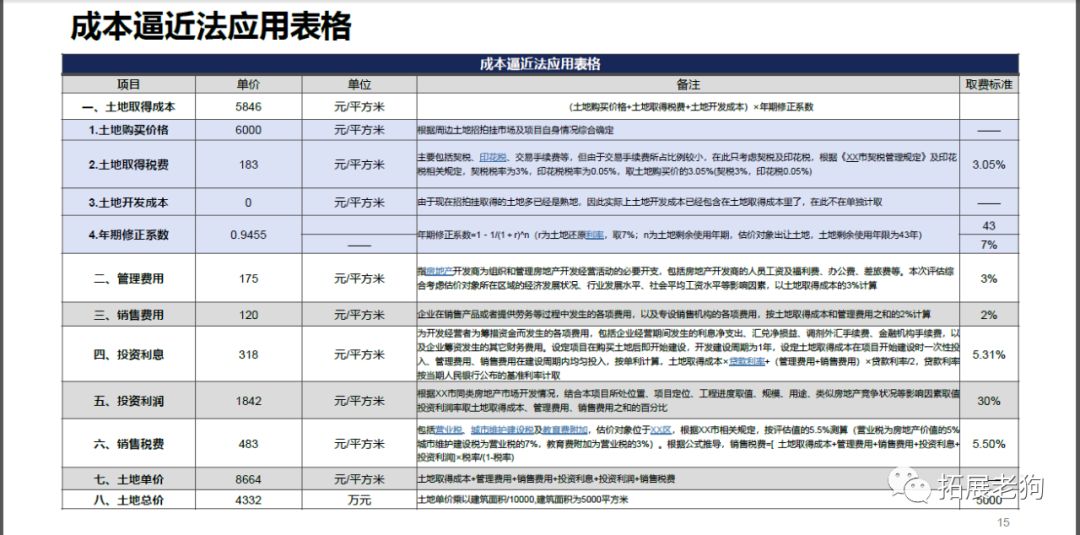Select the 五、投资利润 row label

[x=129, y=401]
